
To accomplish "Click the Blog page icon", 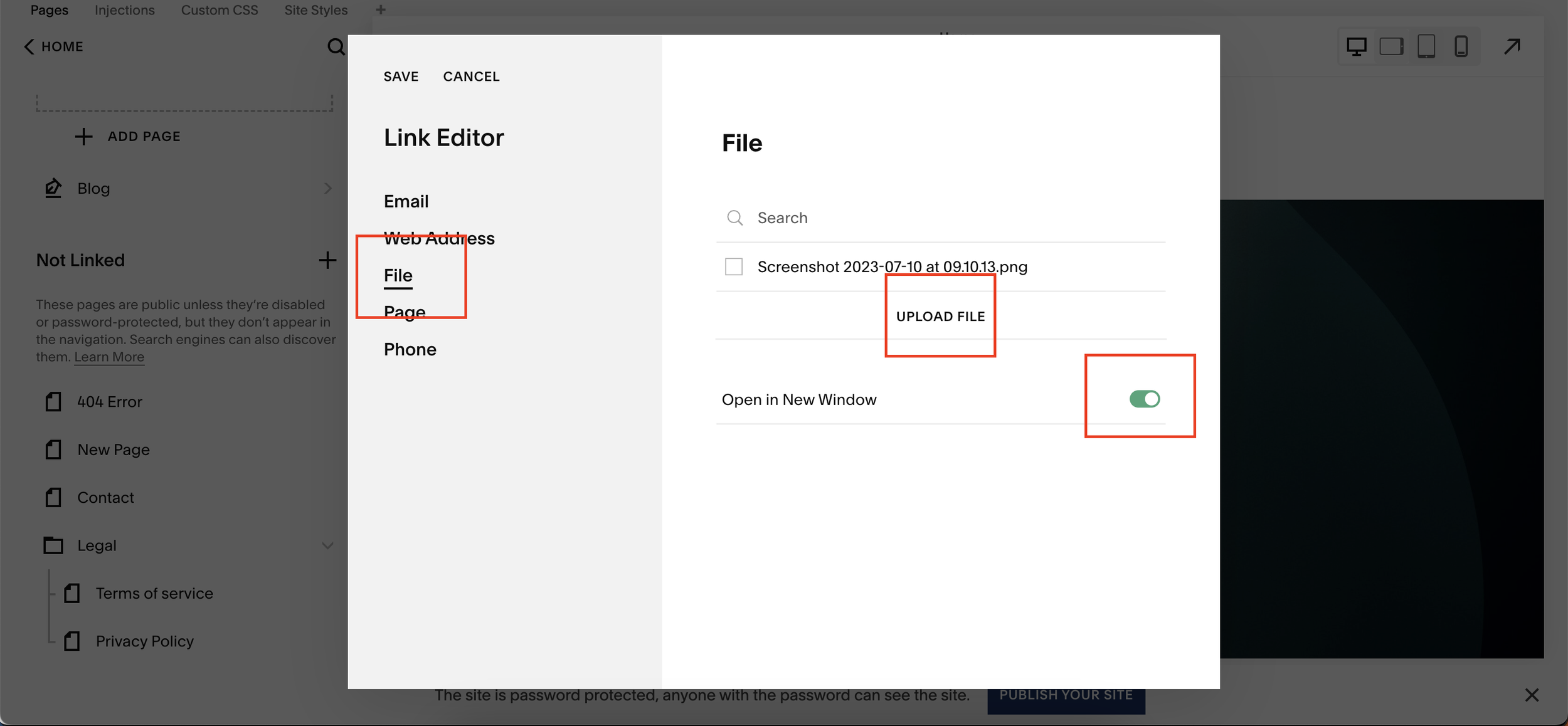I will 53,188.
